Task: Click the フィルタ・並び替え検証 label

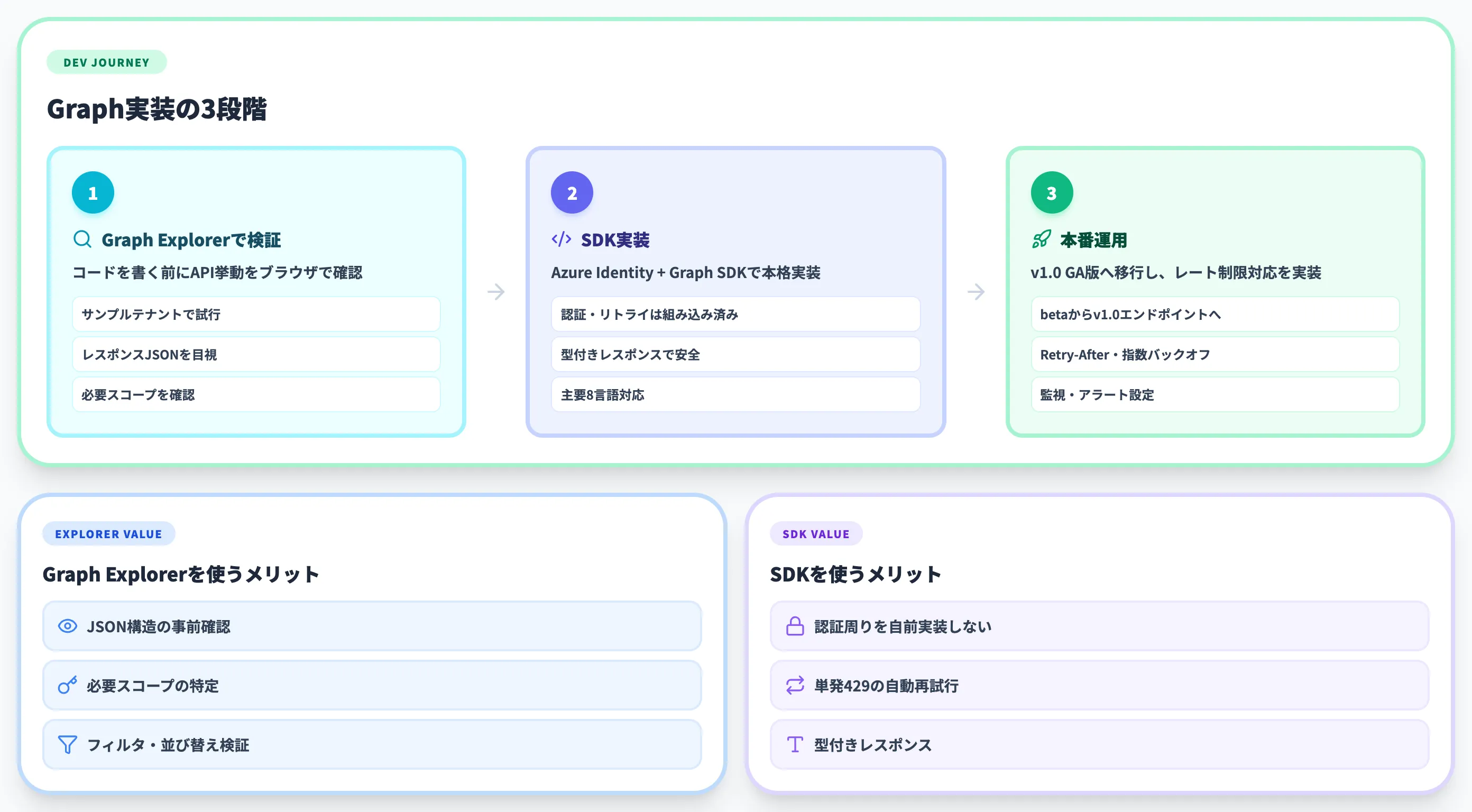Action: 168,745
